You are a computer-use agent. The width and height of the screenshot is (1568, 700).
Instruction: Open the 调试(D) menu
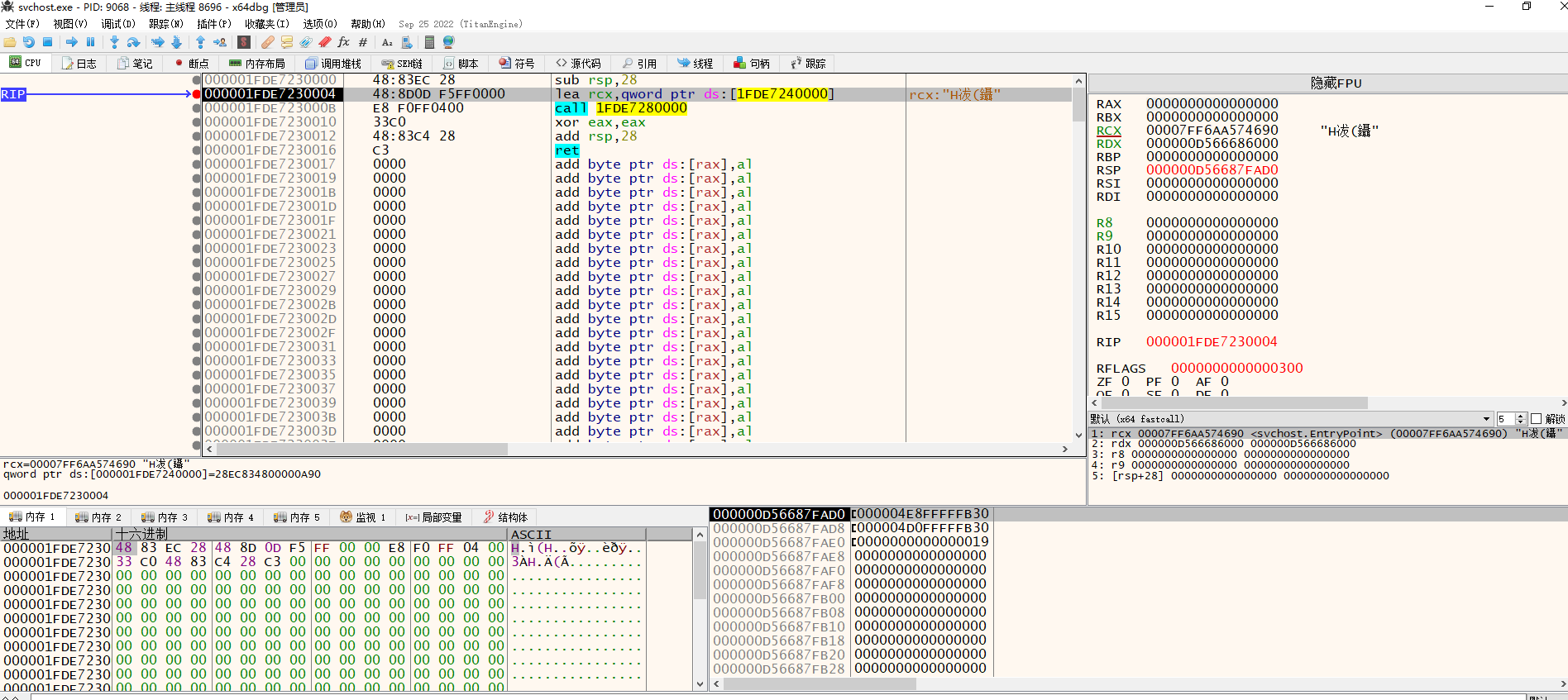(117, 24)
